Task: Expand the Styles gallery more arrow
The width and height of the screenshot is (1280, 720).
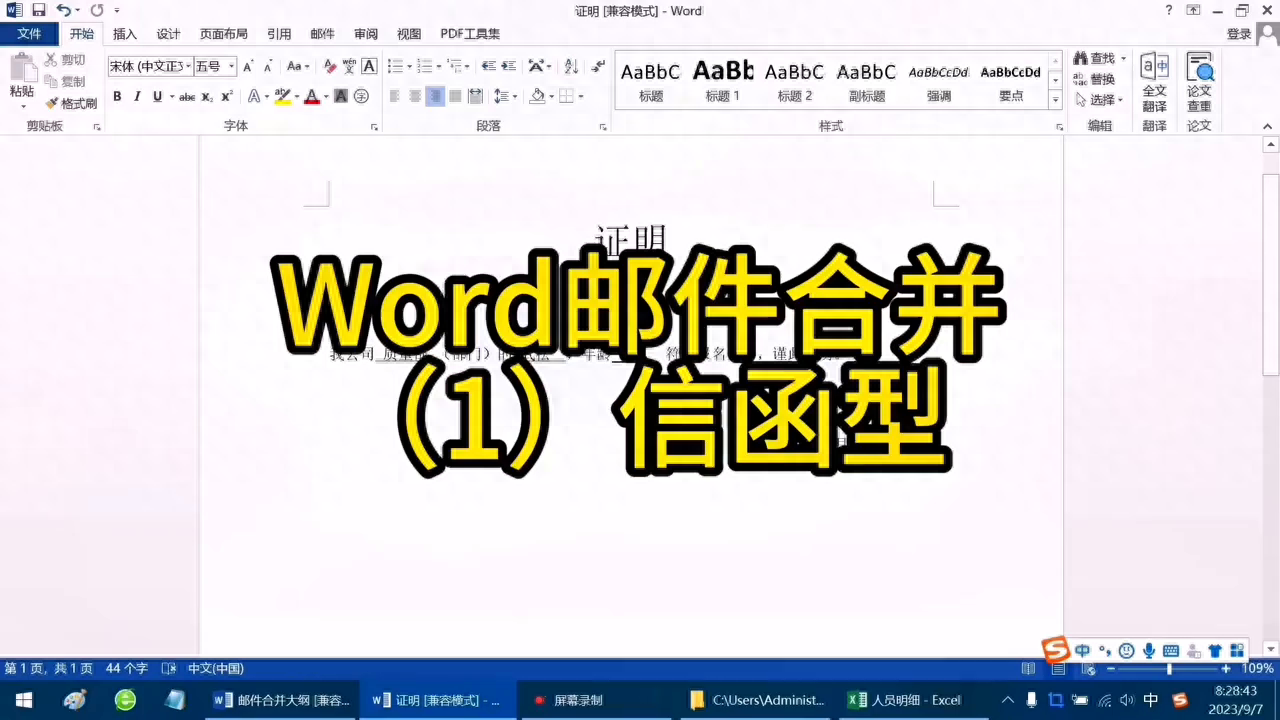Action: coord(1055,100)
